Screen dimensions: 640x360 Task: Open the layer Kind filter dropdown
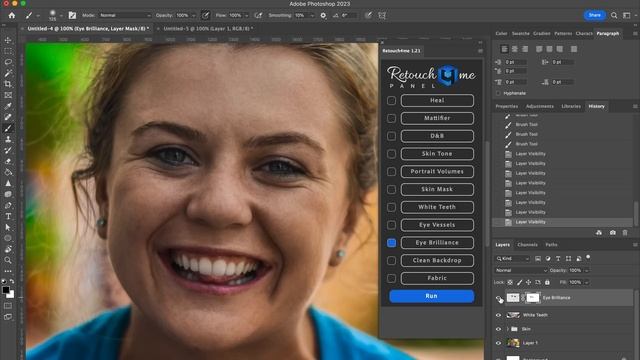513,258
